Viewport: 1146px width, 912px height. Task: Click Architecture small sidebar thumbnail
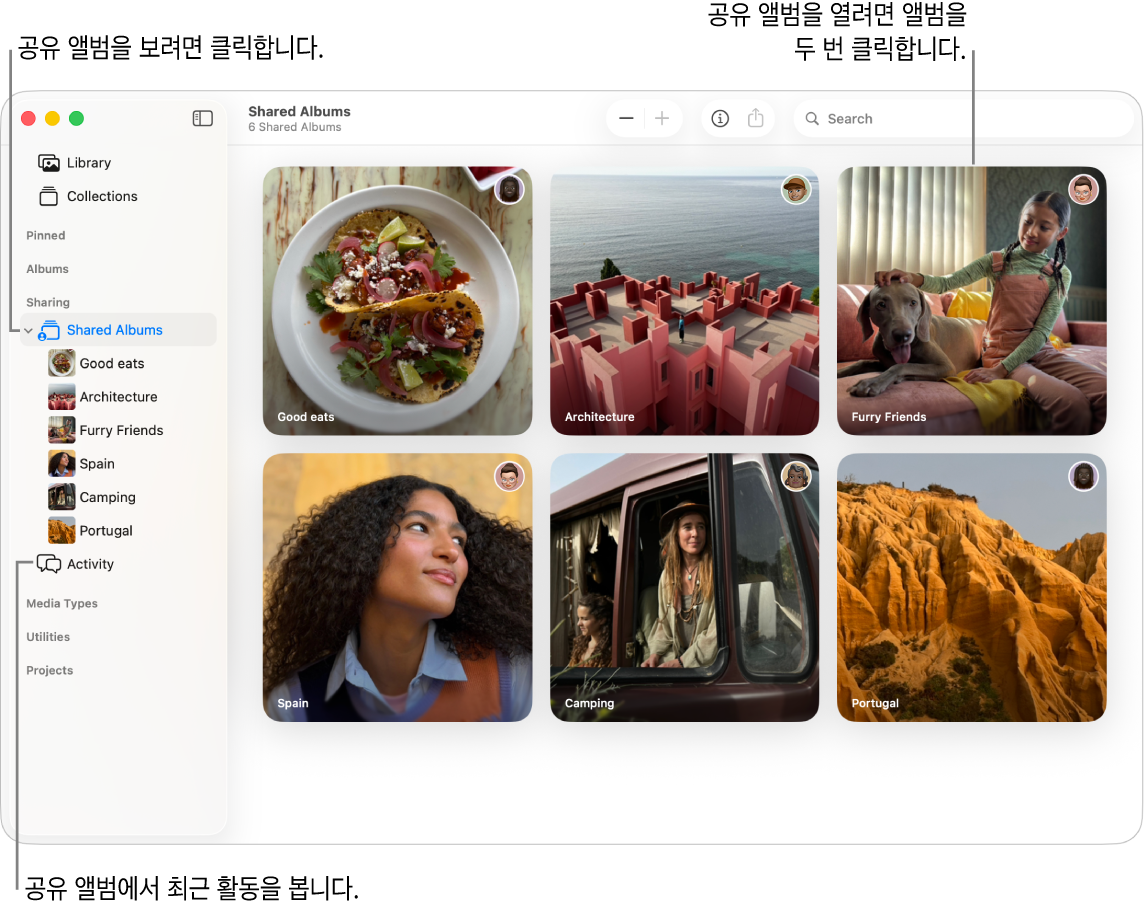61,397
